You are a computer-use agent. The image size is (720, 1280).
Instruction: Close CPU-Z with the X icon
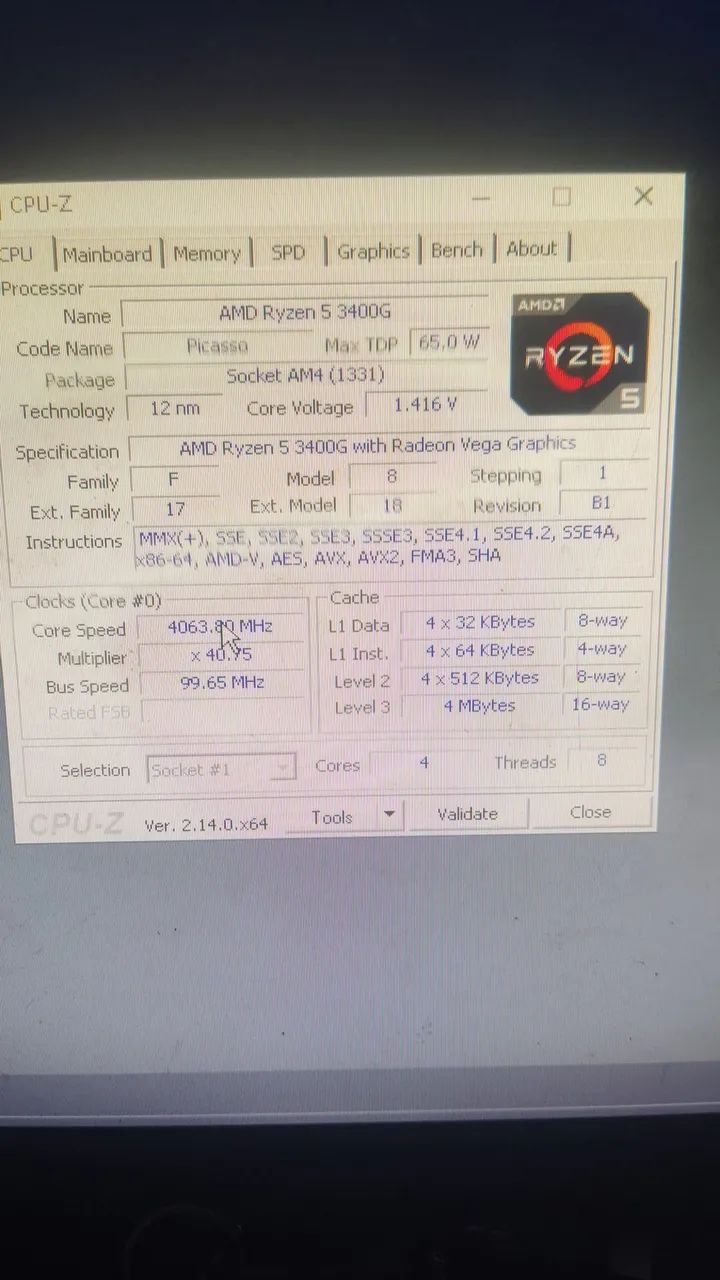(x=643, y=196)
